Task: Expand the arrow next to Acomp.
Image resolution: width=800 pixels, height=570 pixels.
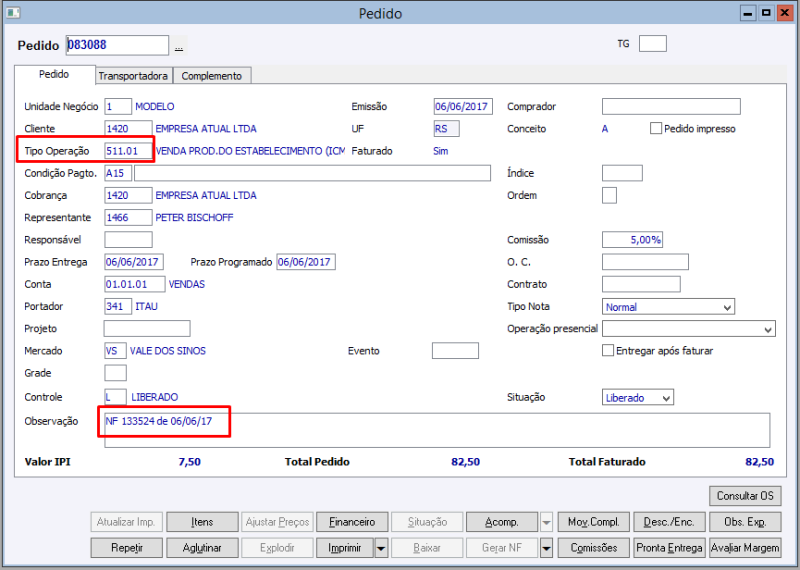Action: pos(546,522)
